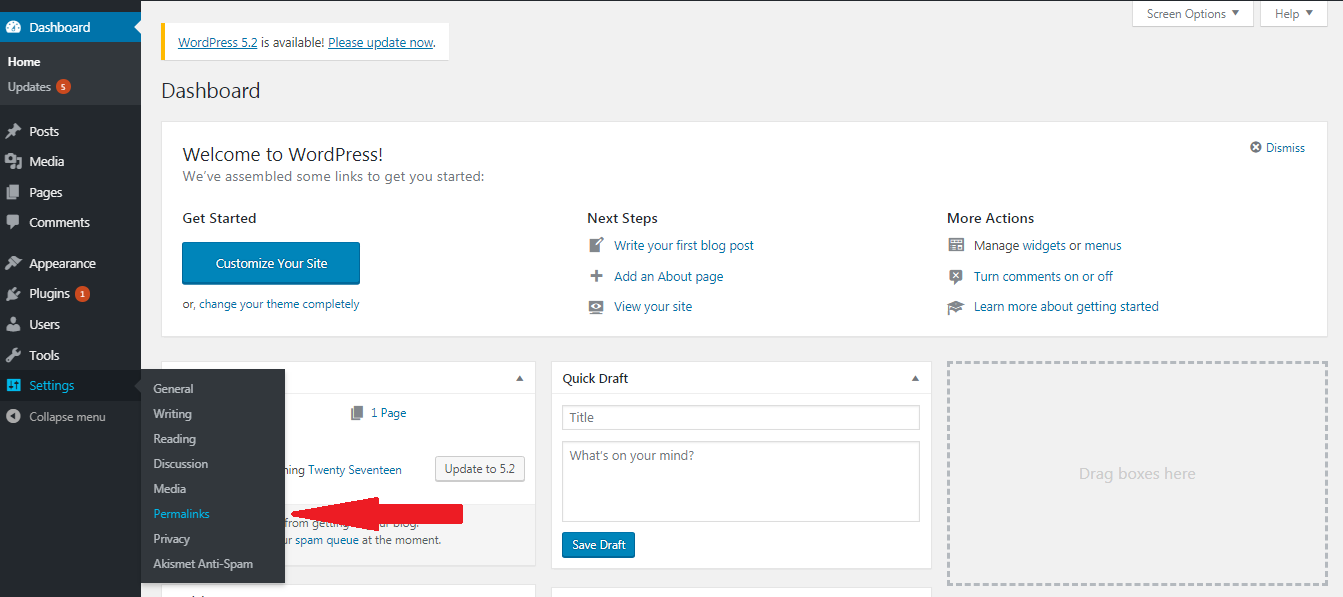Click the Drag boxes here placeholder area
The height and width of the screenshot is (597, 1343).
[1137, 473]
